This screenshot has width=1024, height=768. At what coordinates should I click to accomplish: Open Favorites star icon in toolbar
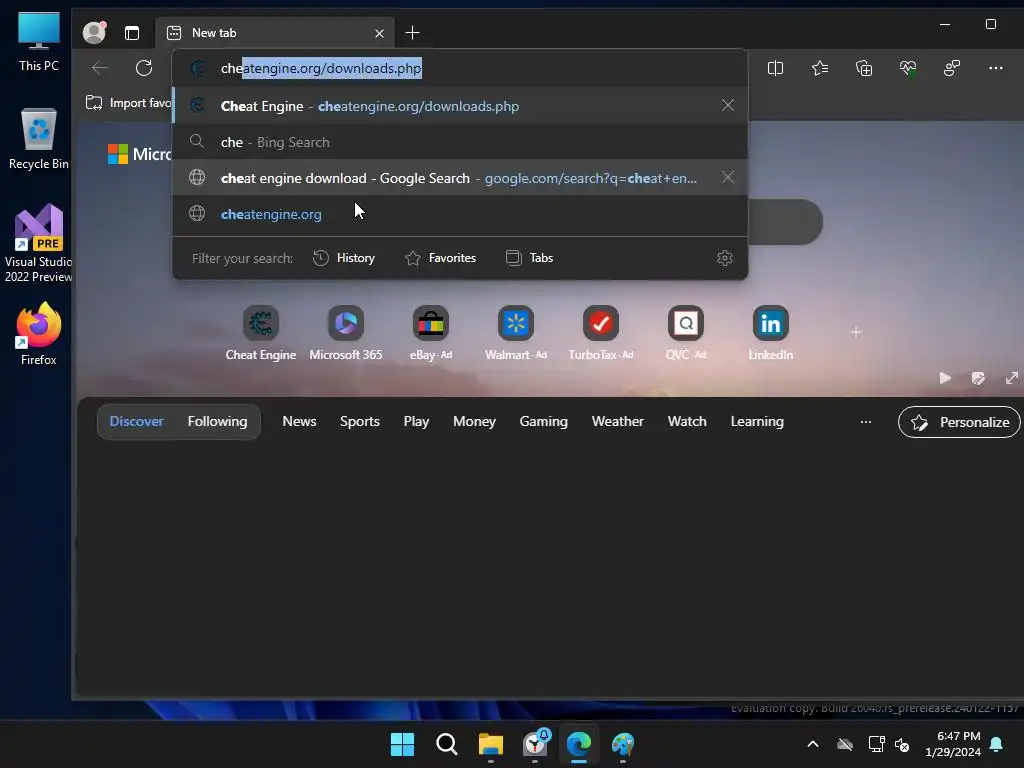pyautogui.click(x=820, y=68)
